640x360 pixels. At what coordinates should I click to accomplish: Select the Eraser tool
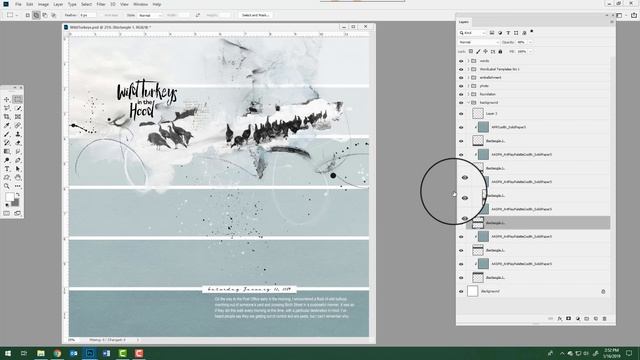tap(18, 143)
